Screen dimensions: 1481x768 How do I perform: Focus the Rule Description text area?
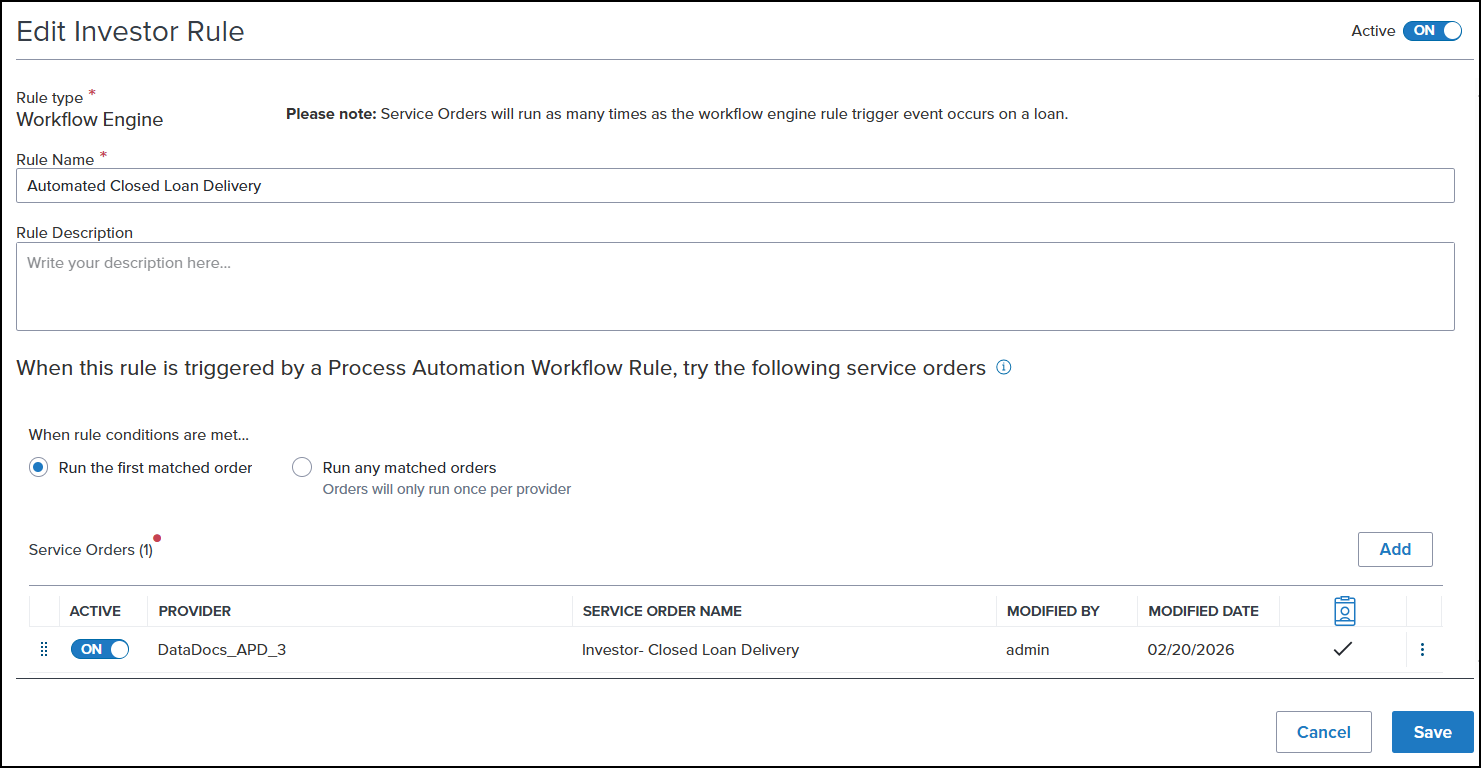coord(735,286)
